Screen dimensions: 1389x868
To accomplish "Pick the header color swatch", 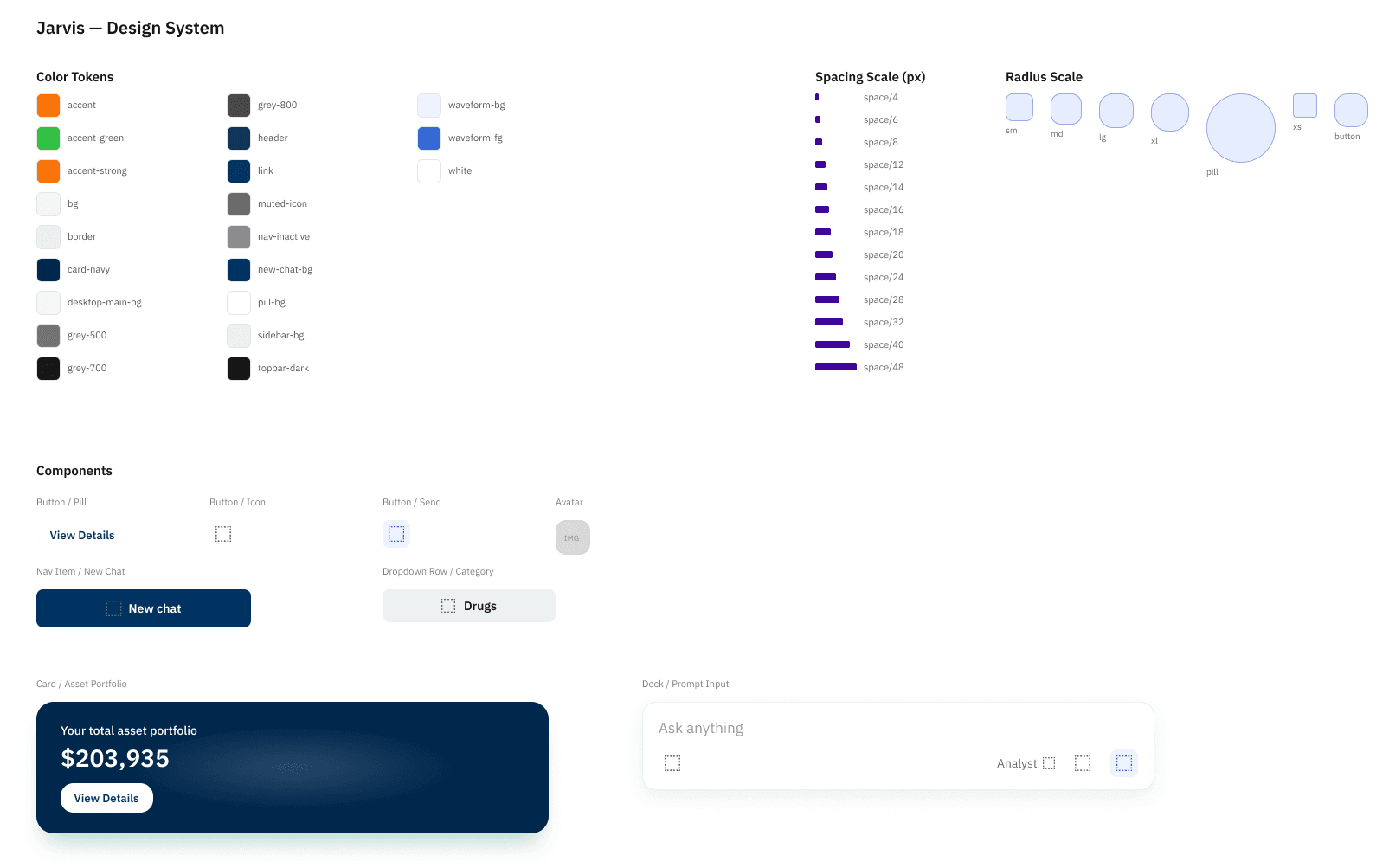I will (x=239, y=138).
